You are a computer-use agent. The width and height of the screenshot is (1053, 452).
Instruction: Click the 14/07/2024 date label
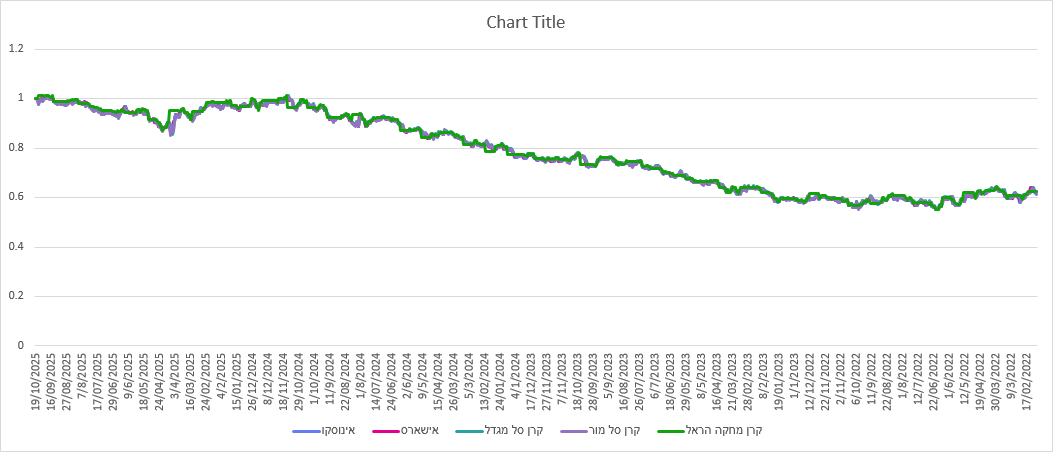tap(377, 381)
